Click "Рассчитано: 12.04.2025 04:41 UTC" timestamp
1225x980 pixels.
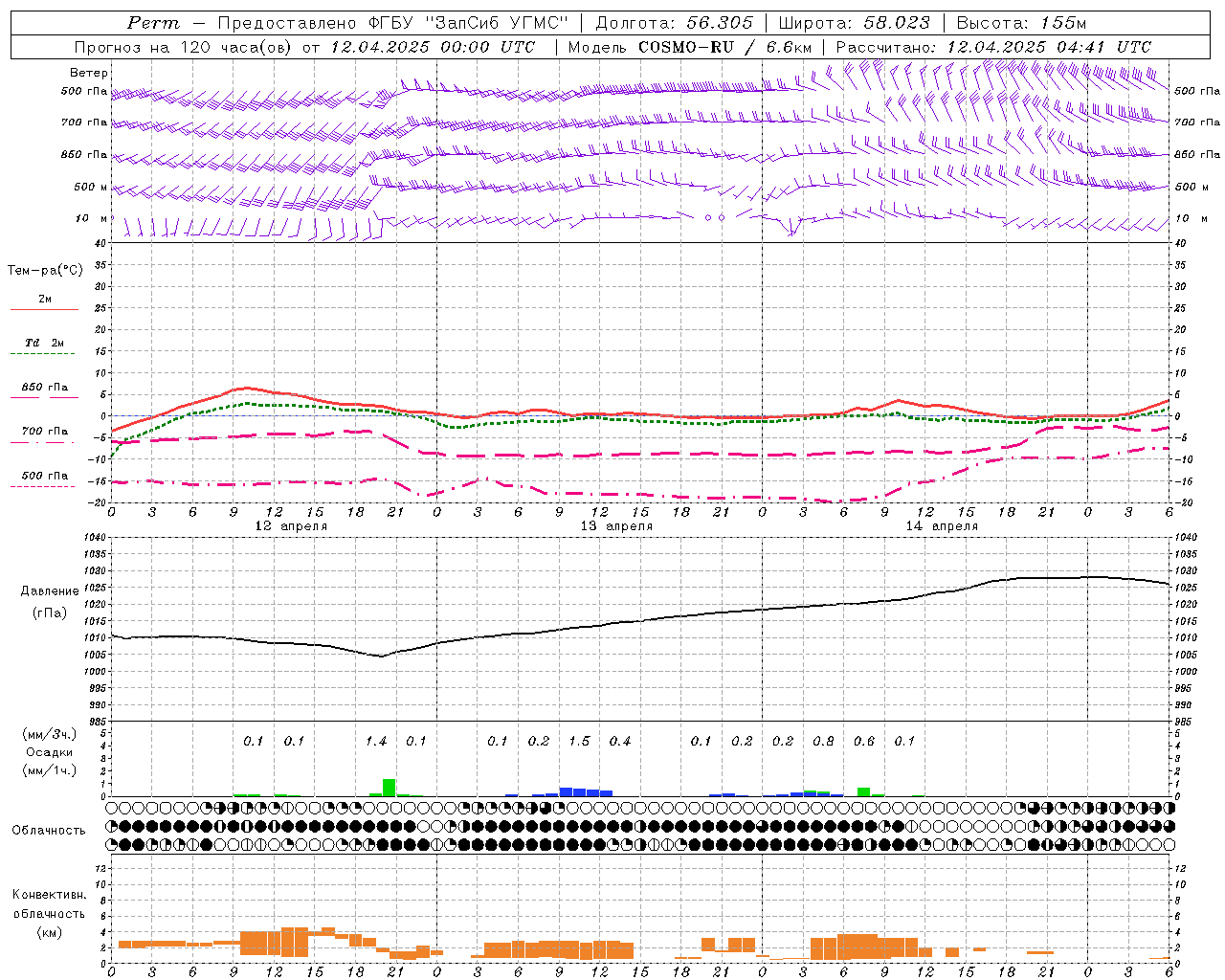click(x=993, y=47)
